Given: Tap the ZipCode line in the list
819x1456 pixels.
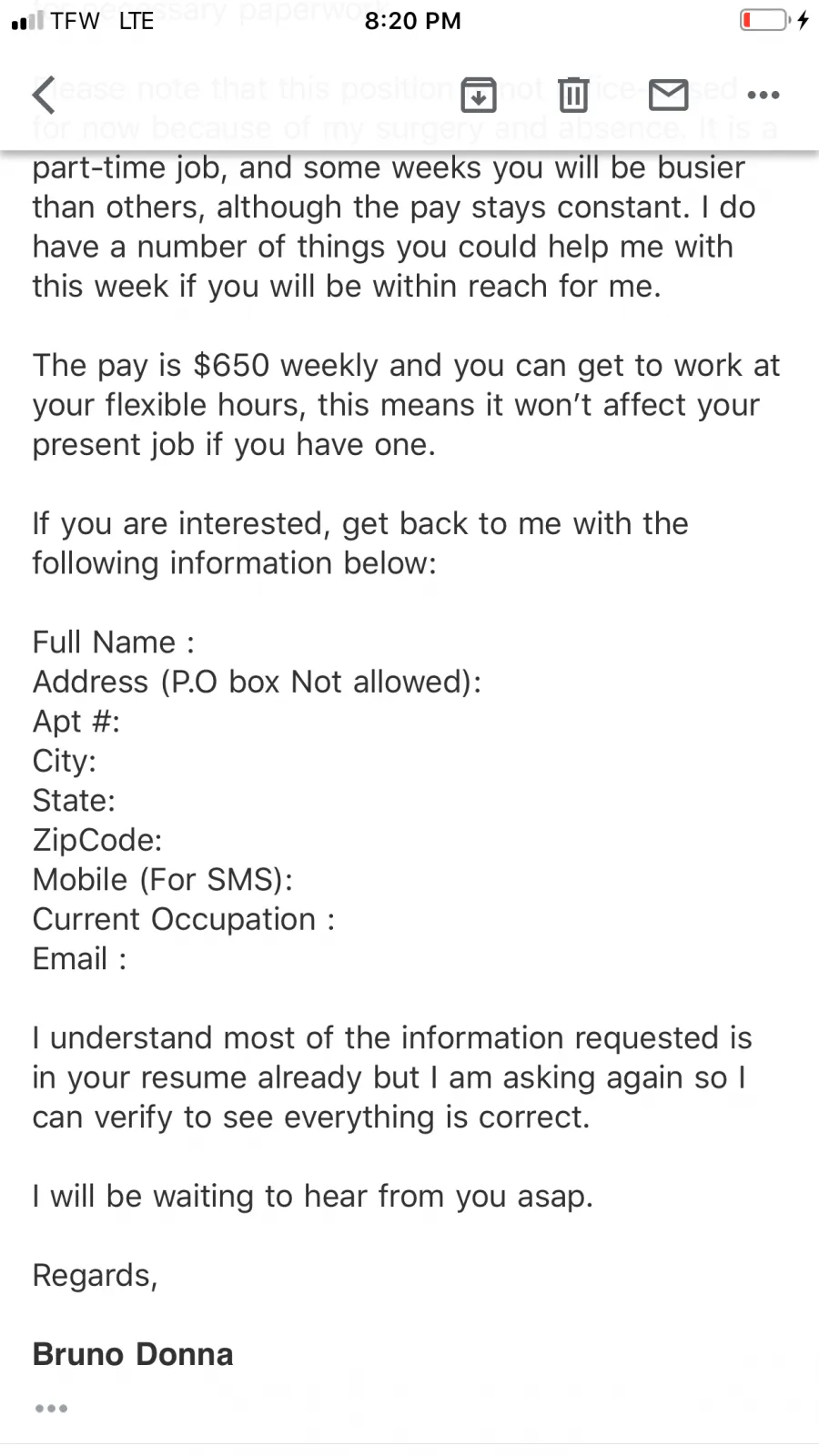Looking at the screenshot, I should pyautogui.click(x=97, y=839).
